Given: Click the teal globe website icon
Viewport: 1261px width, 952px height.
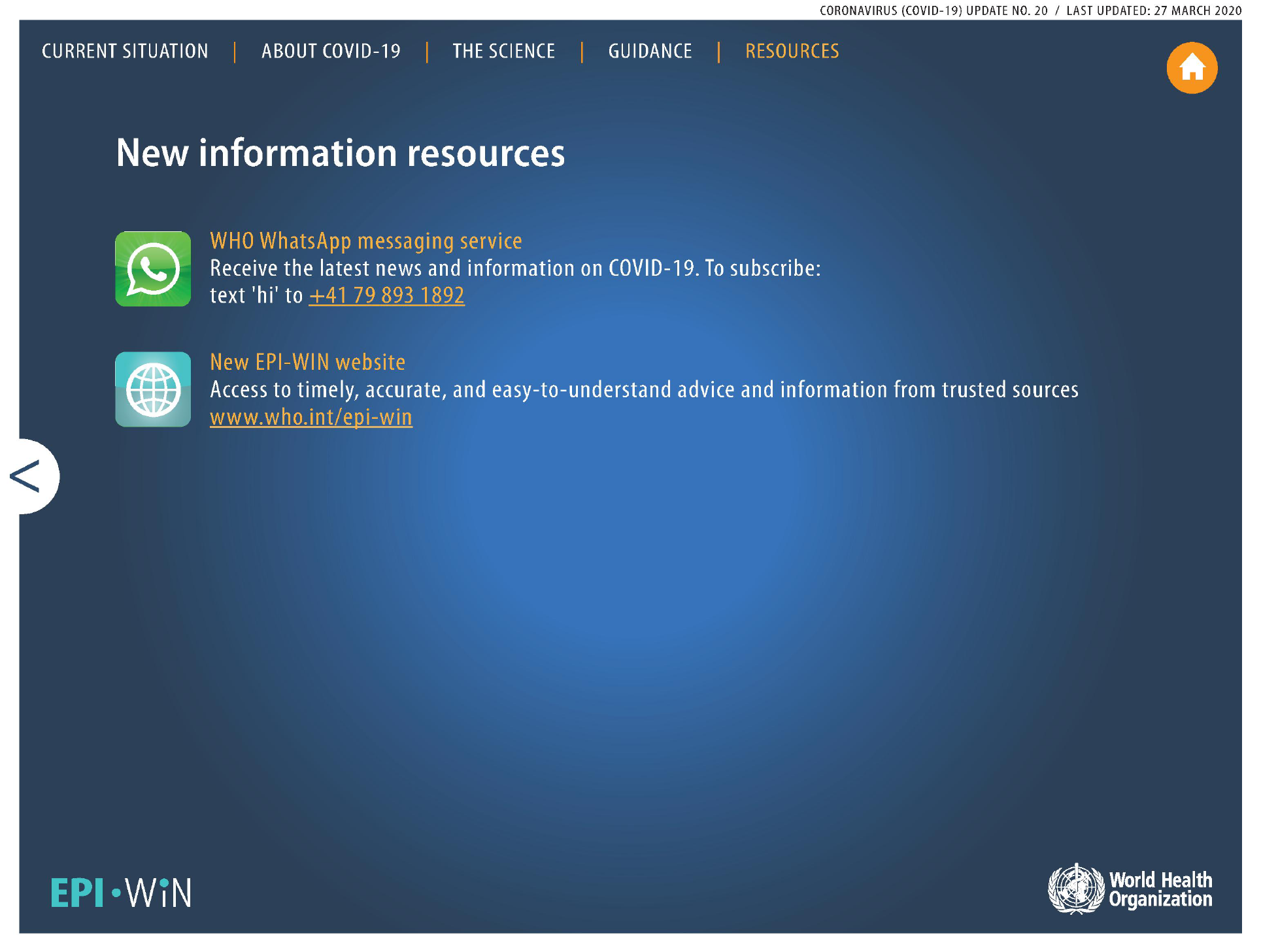Looking at the screenshot, I should click(153, 389).
